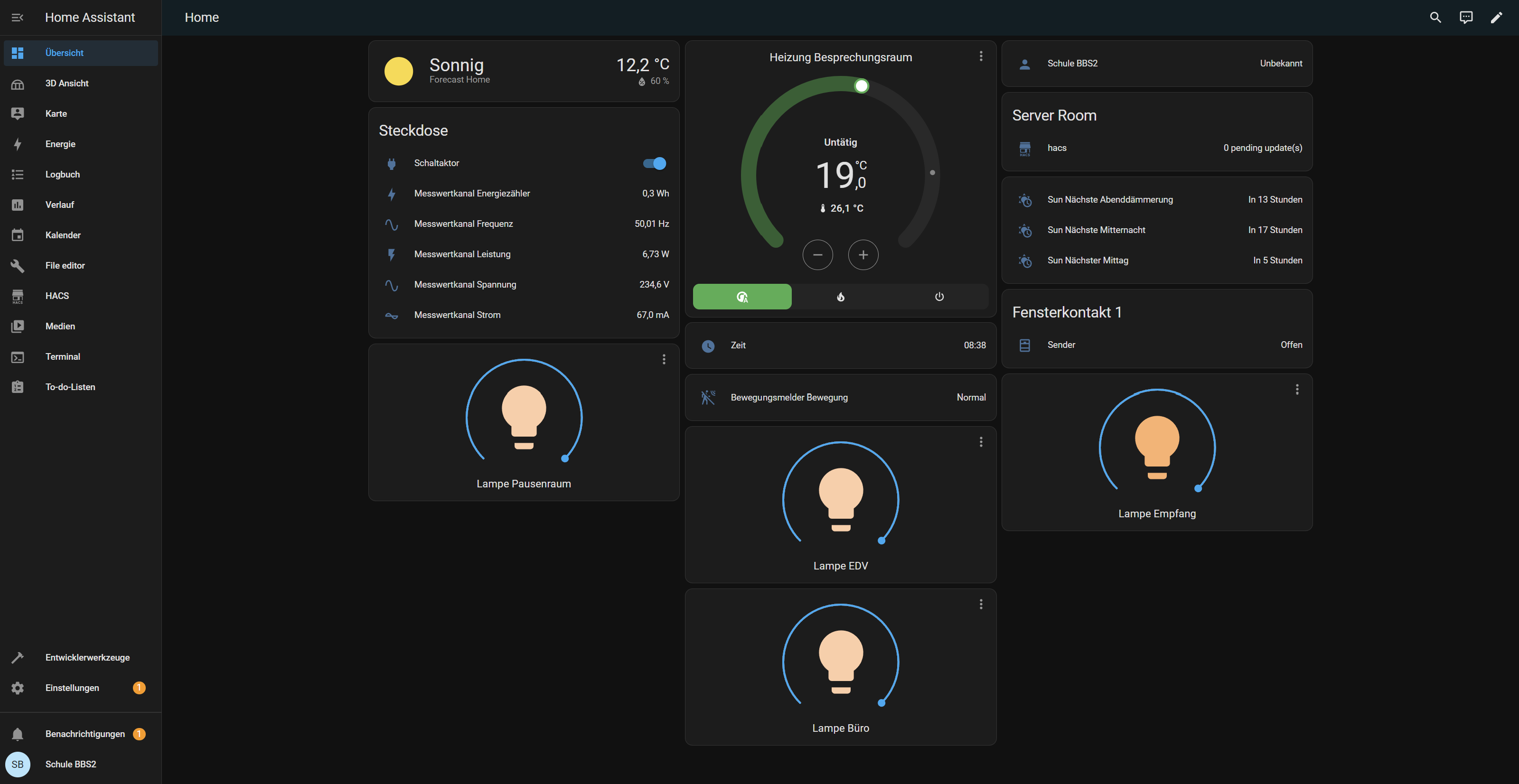The image size is (1519, 784).
Task: Set heating to heat mode flame icon
Action: tap(840, 297)
